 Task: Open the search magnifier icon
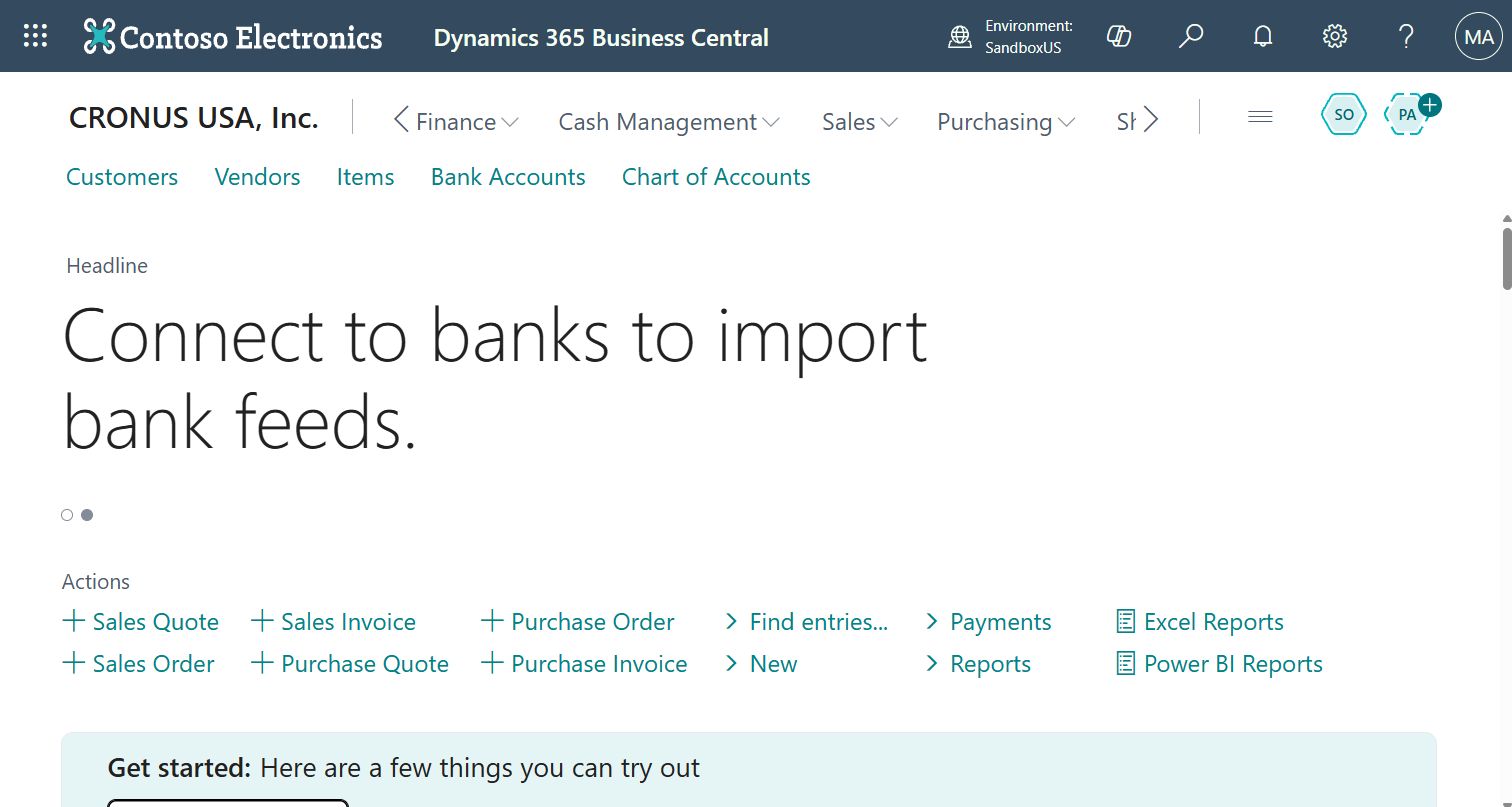click(1191, 37)
